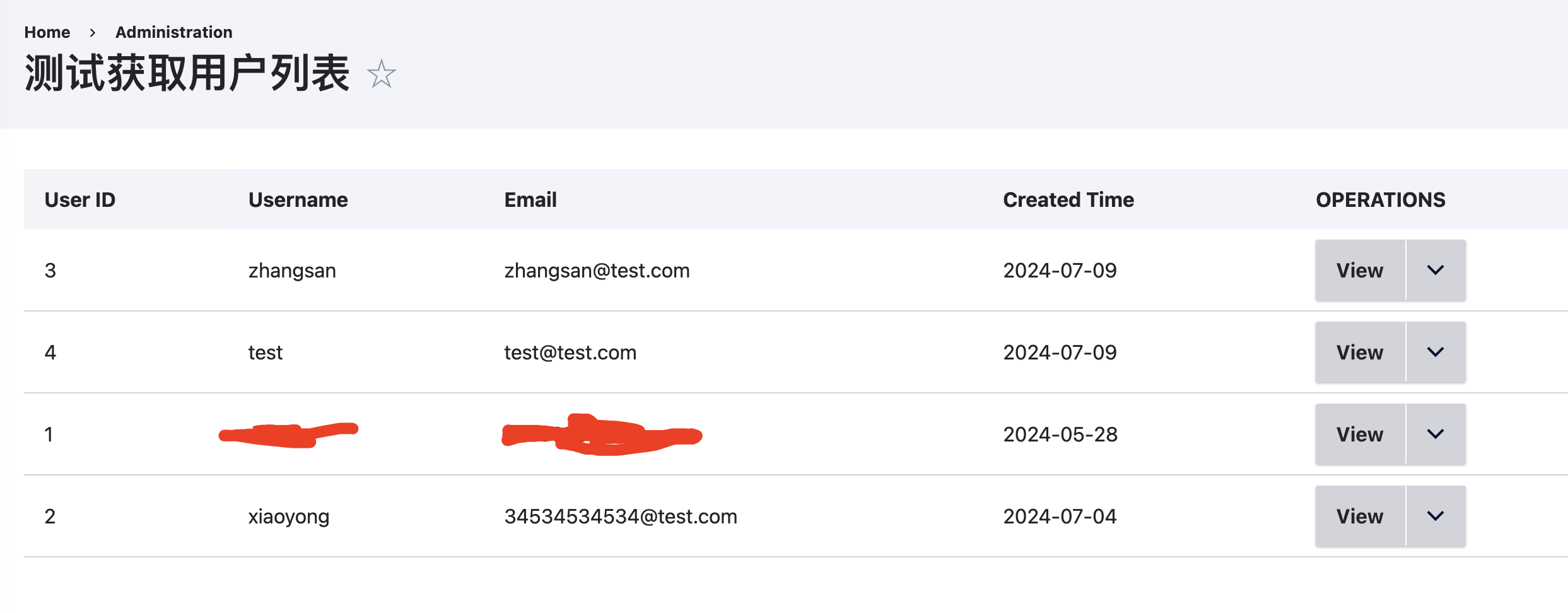This screenshot has height=613, width=1568.
Task: Click the zhangsan@test.com email cell
Action: pos(597,271)
